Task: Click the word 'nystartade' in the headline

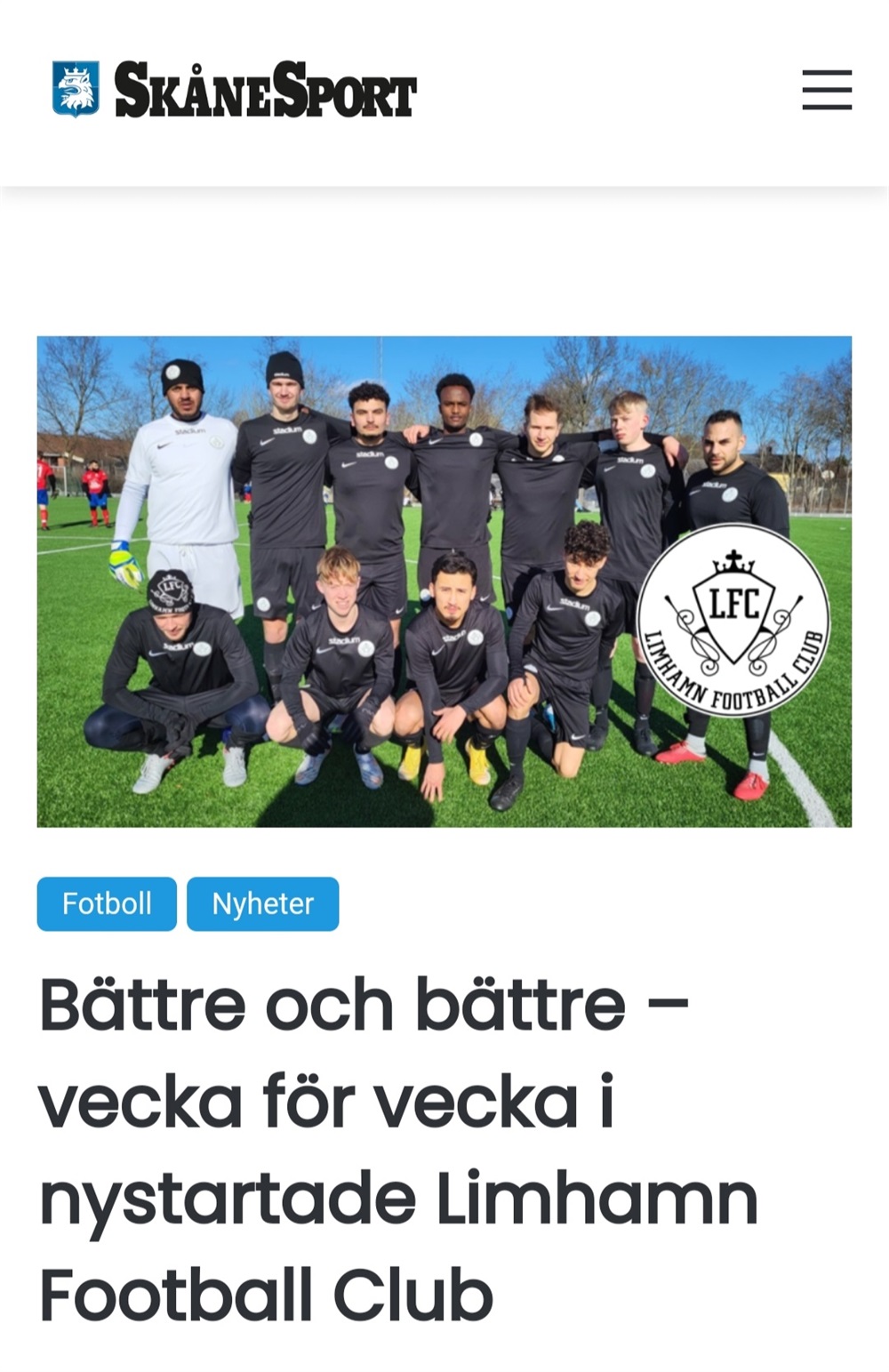Action: pos(228,1199)
